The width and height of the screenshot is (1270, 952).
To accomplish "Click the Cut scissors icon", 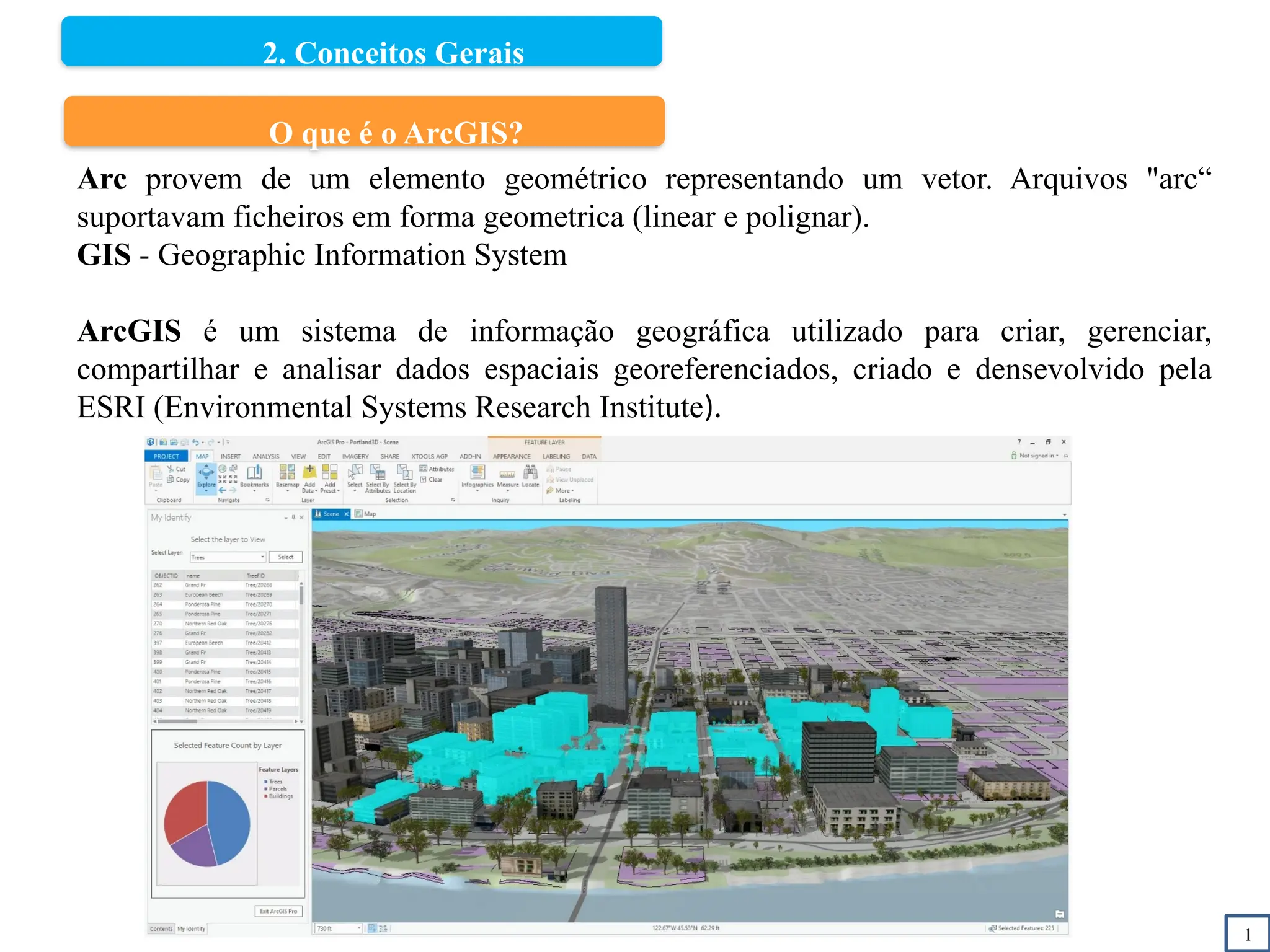I will 170,469.
